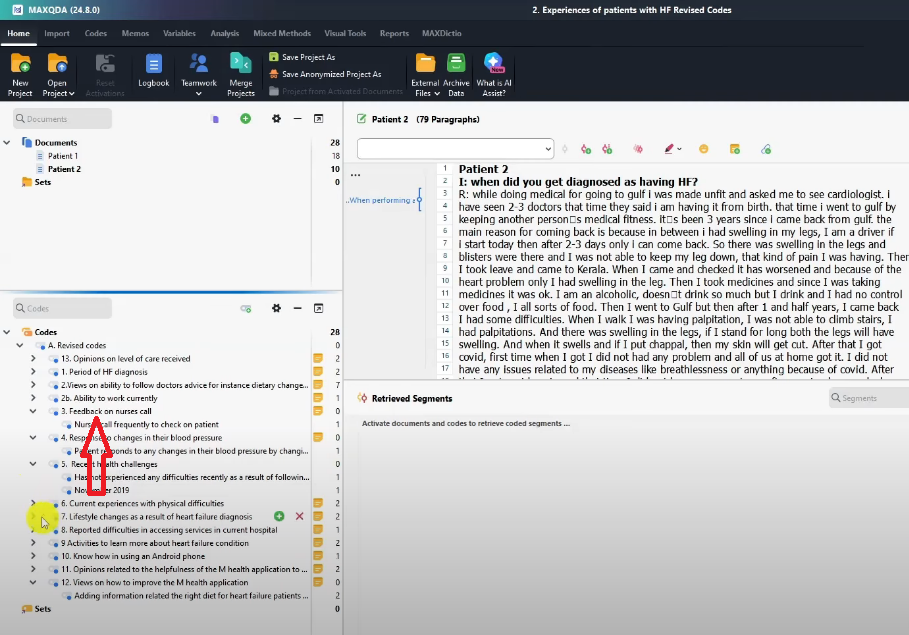
Task: Collapse the Codes root node
Action: coord(7,332)
